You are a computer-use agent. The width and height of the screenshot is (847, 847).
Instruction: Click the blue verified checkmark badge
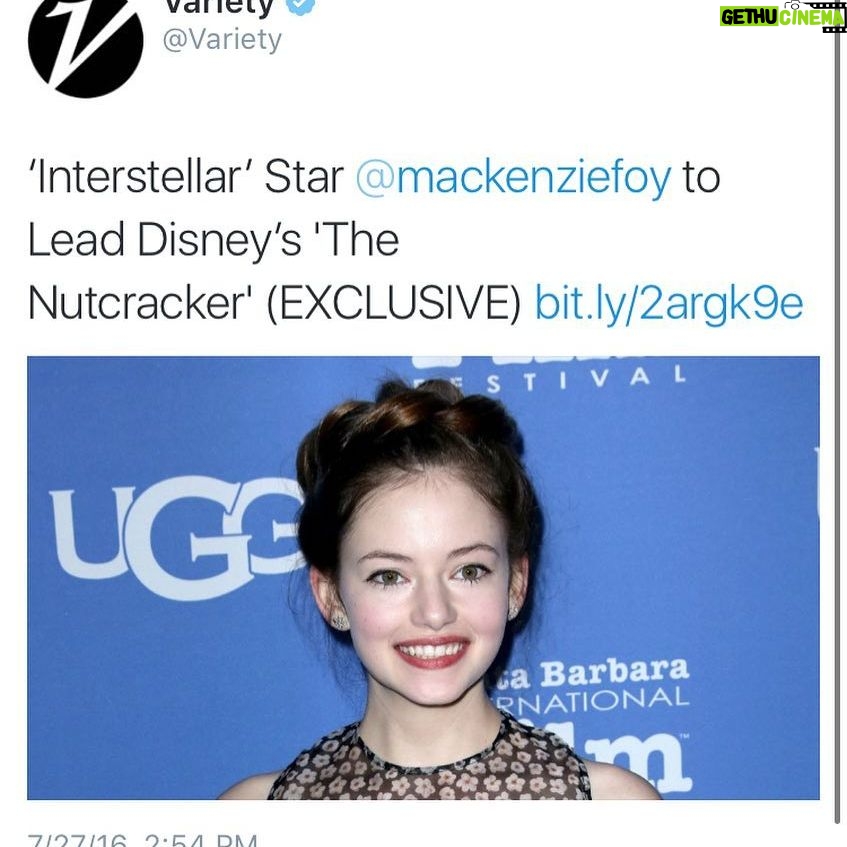(x=300, y=5)
